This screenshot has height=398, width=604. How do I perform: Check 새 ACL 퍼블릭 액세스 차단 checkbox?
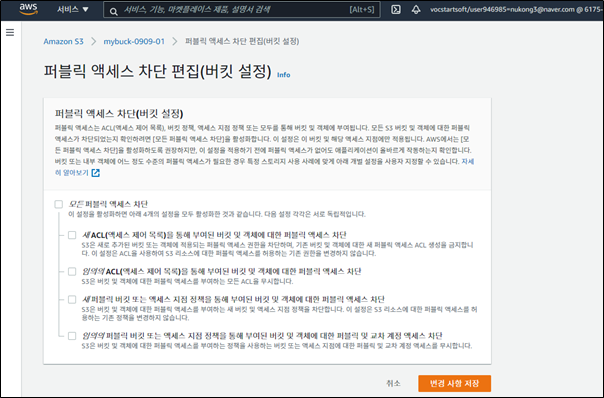click(x=72, y=235)
